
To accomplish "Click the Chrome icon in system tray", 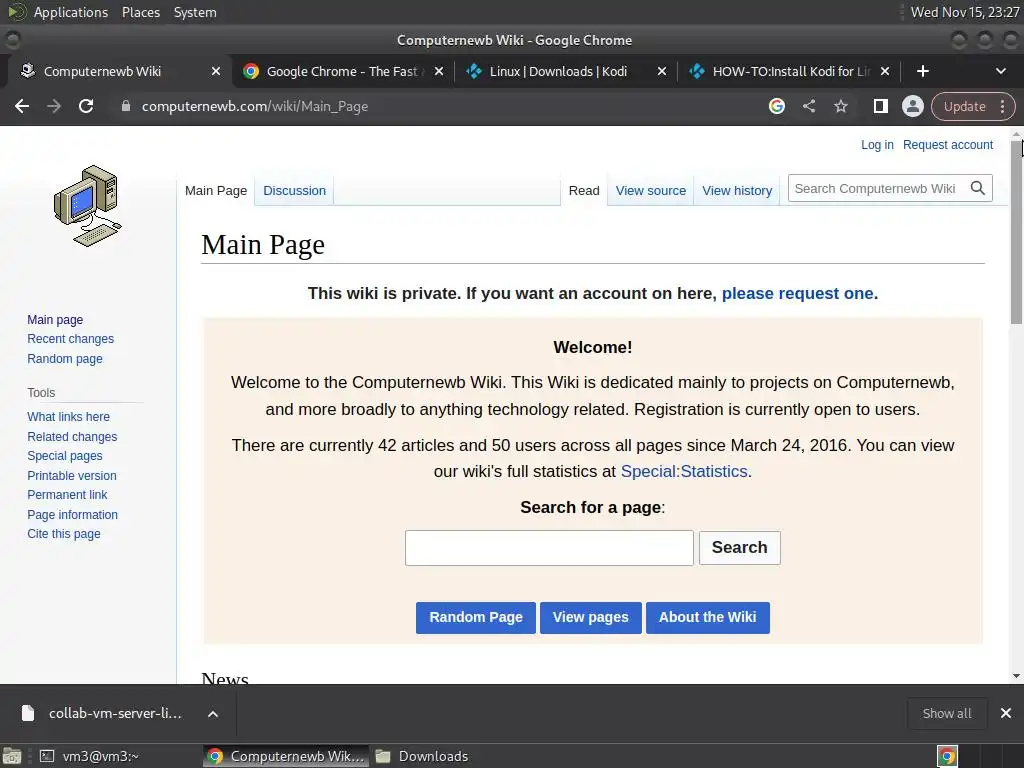I will click(947, 756).
